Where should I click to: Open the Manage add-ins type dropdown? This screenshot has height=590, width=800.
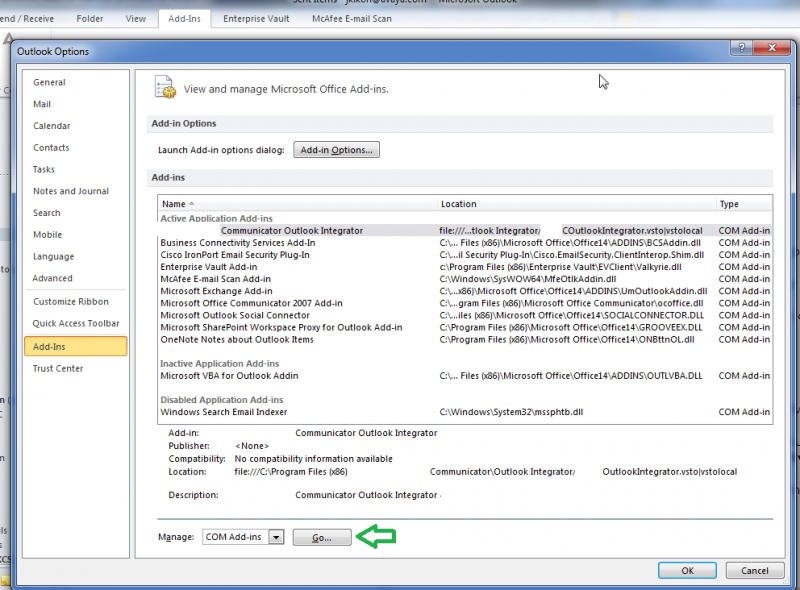pos(276,537)
